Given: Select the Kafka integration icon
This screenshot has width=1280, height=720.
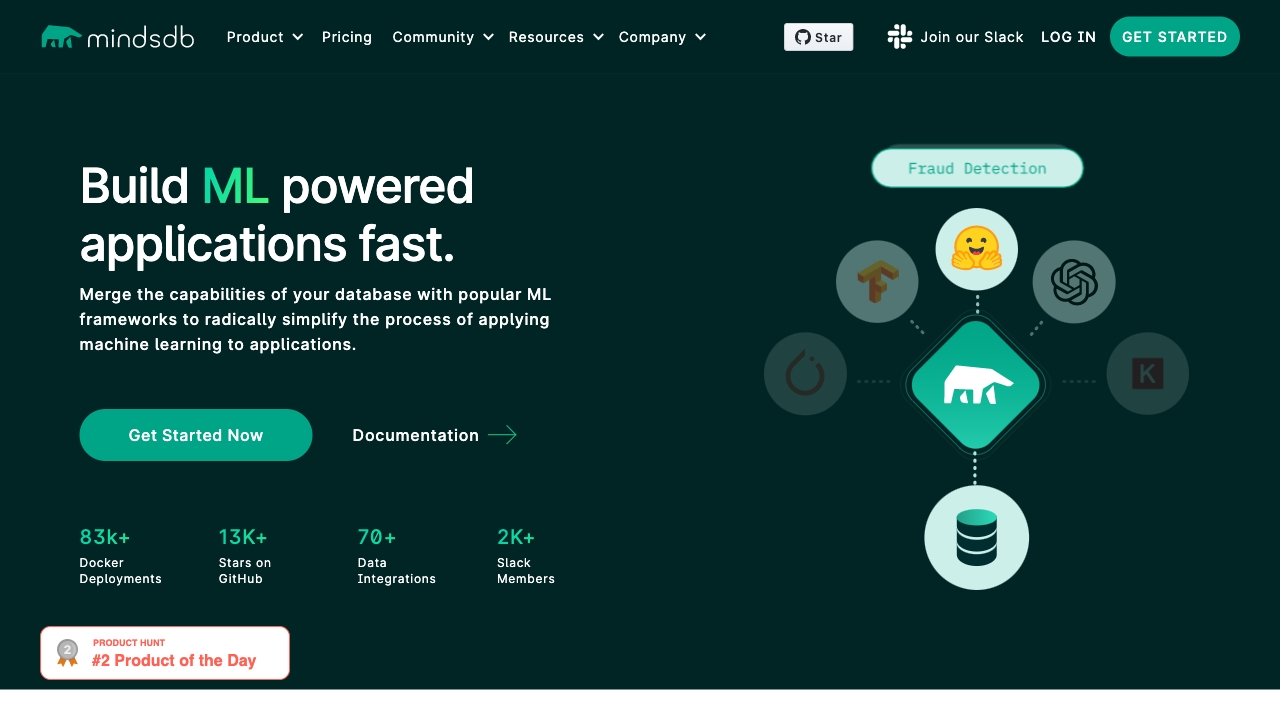Looking at the screenshot, I should click(x=1148, y=373).
